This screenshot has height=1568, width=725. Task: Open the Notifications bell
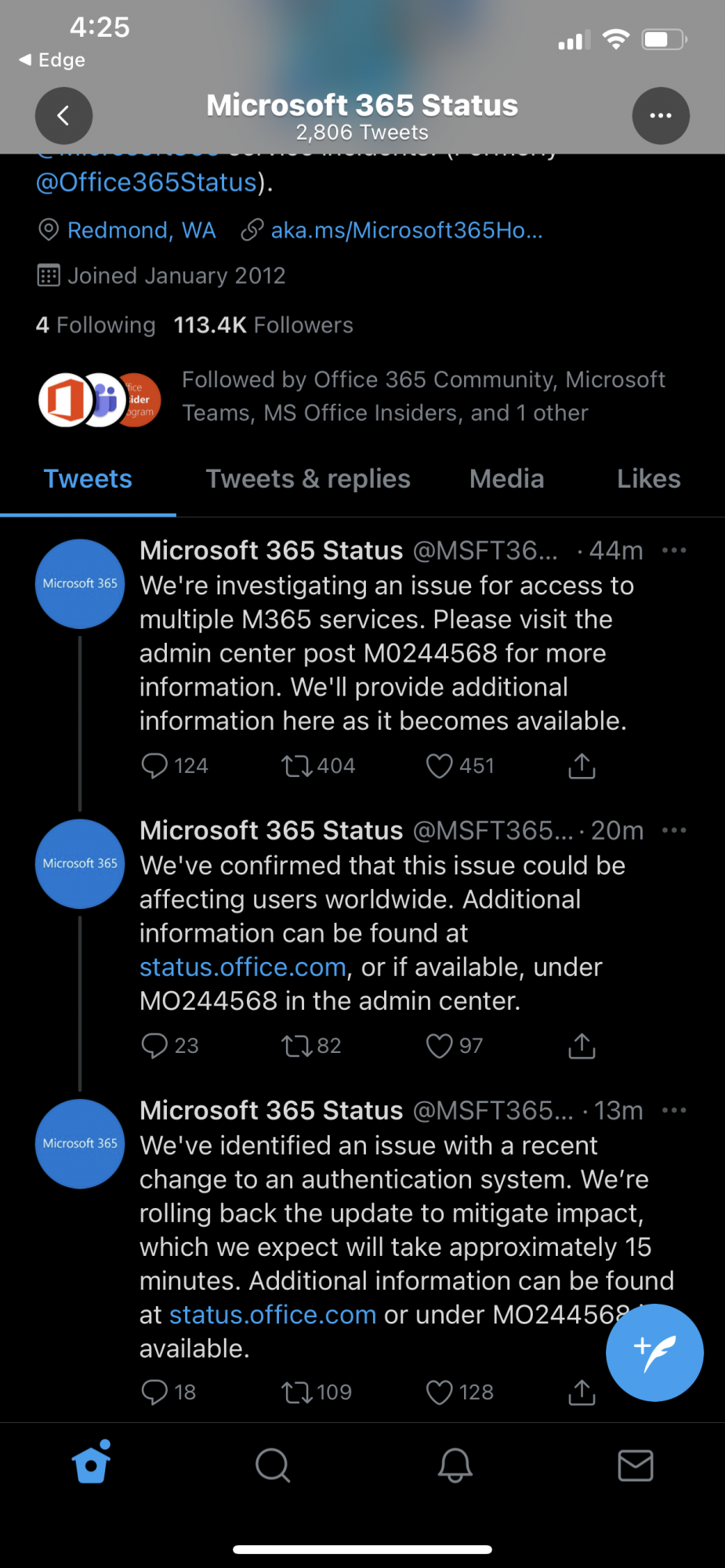click(455, 1464)
